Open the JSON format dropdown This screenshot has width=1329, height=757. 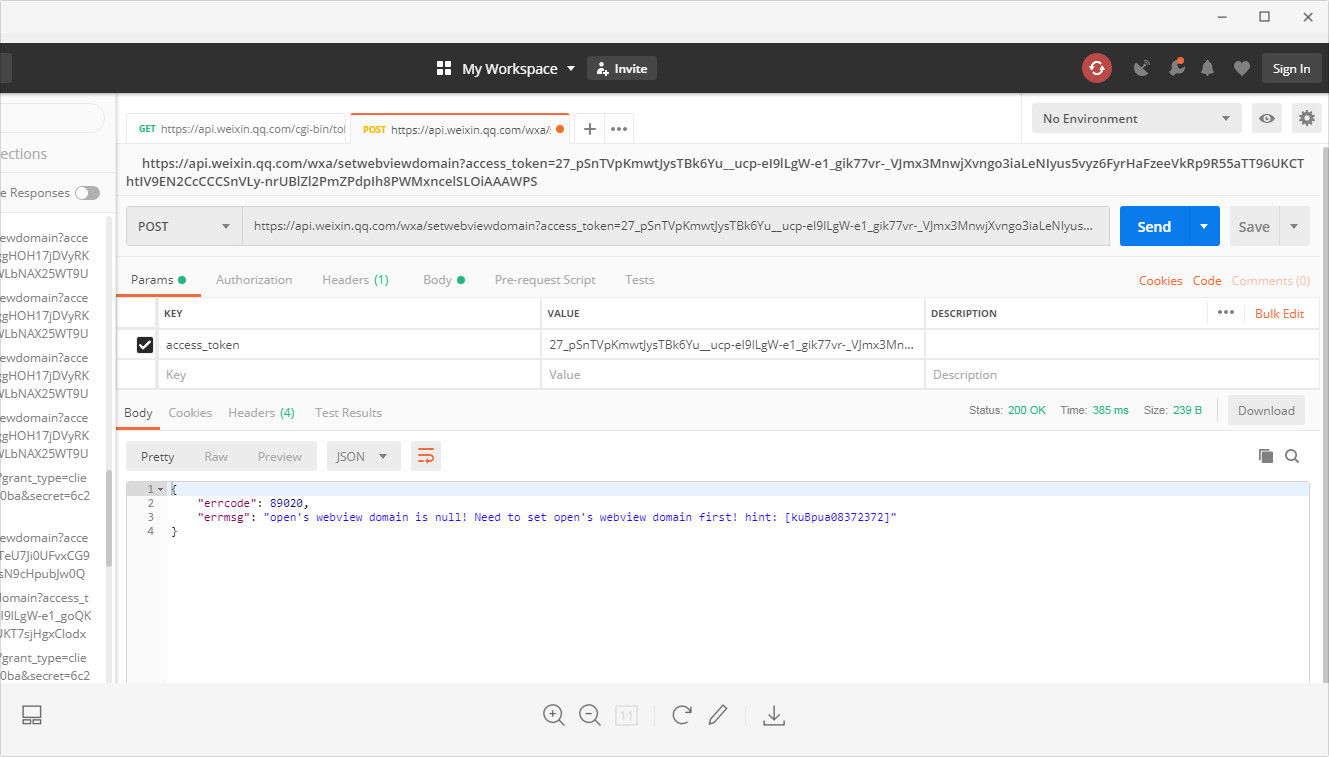363,456
